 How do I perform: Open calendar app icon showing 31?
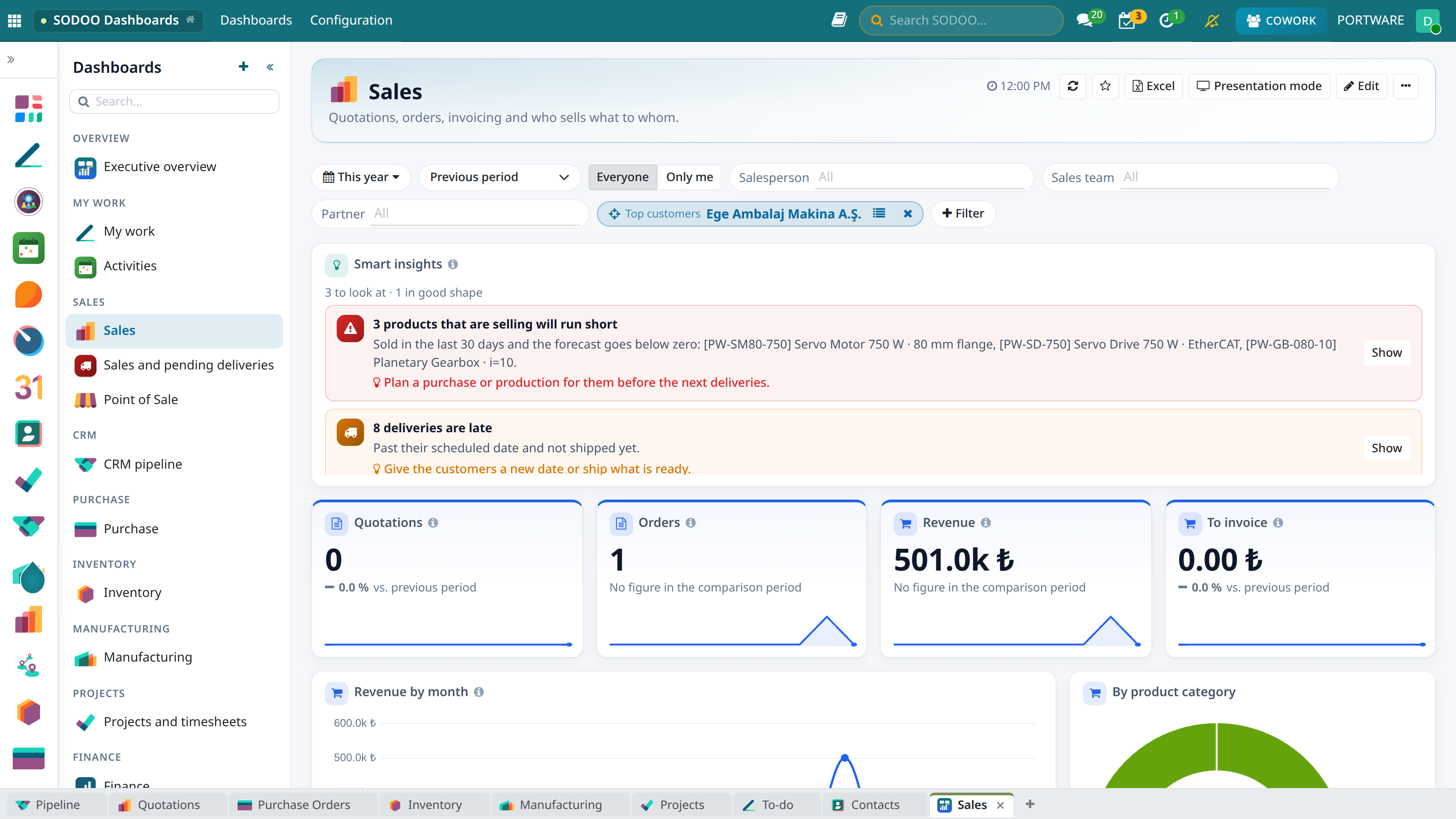28,387
